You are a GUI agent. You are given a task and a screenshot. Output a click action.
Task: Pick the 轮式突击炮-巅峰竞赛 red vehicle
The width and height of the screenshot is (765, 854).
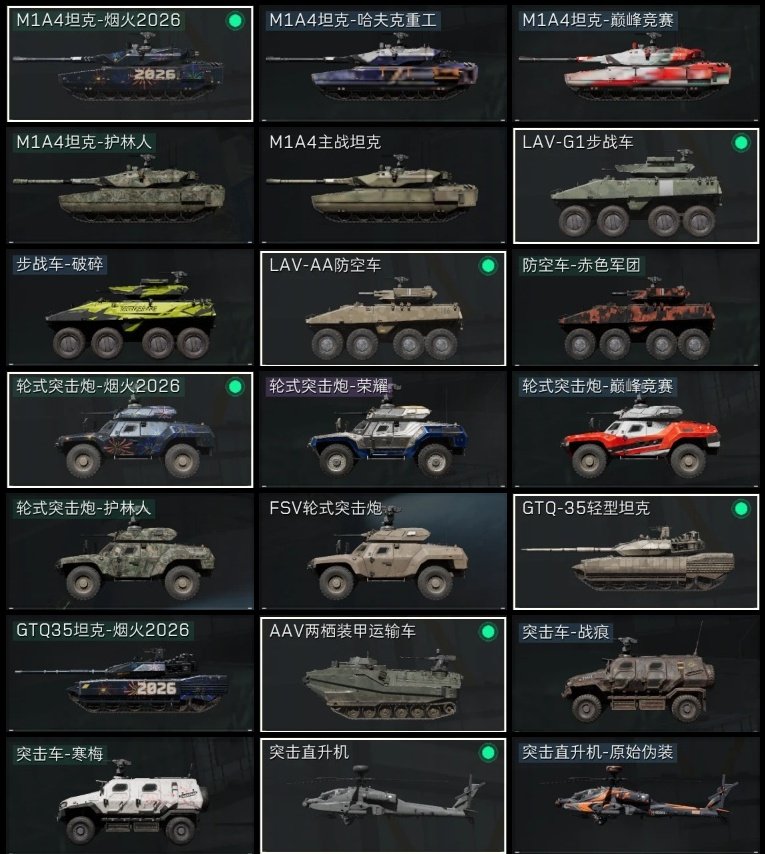636,430
